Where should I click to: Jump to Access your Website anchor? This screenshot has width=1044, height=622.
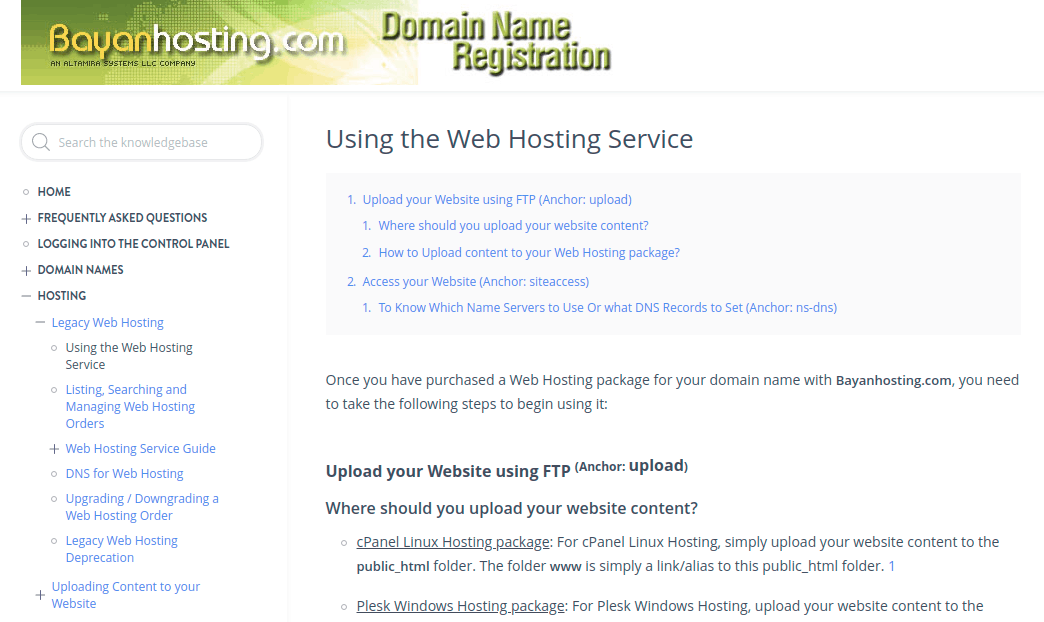[x=475, y=281]
